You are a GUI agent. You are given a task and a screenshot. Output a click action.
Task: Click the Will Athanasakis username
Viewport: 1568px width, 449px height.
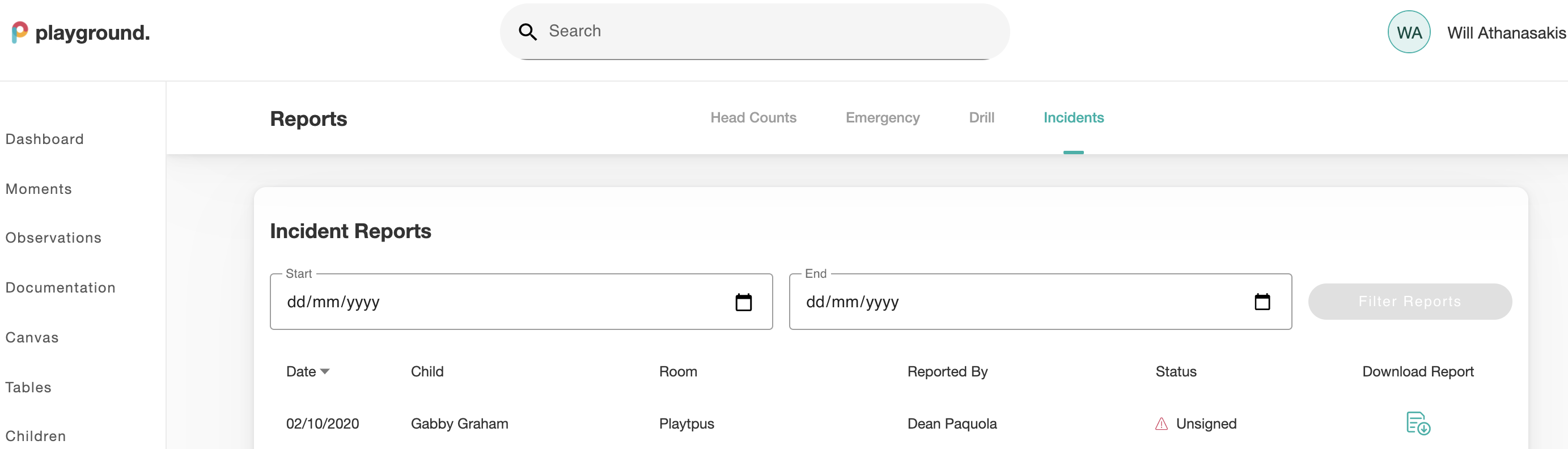(x=1506, y=33)
